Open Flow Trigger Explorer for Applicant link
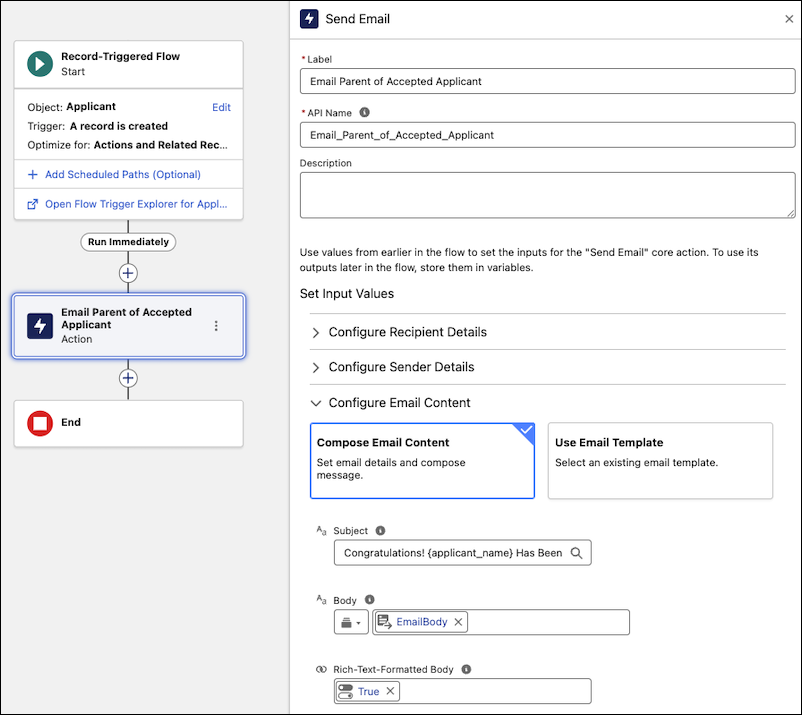 pyautogui.click(x=136, y=204)
